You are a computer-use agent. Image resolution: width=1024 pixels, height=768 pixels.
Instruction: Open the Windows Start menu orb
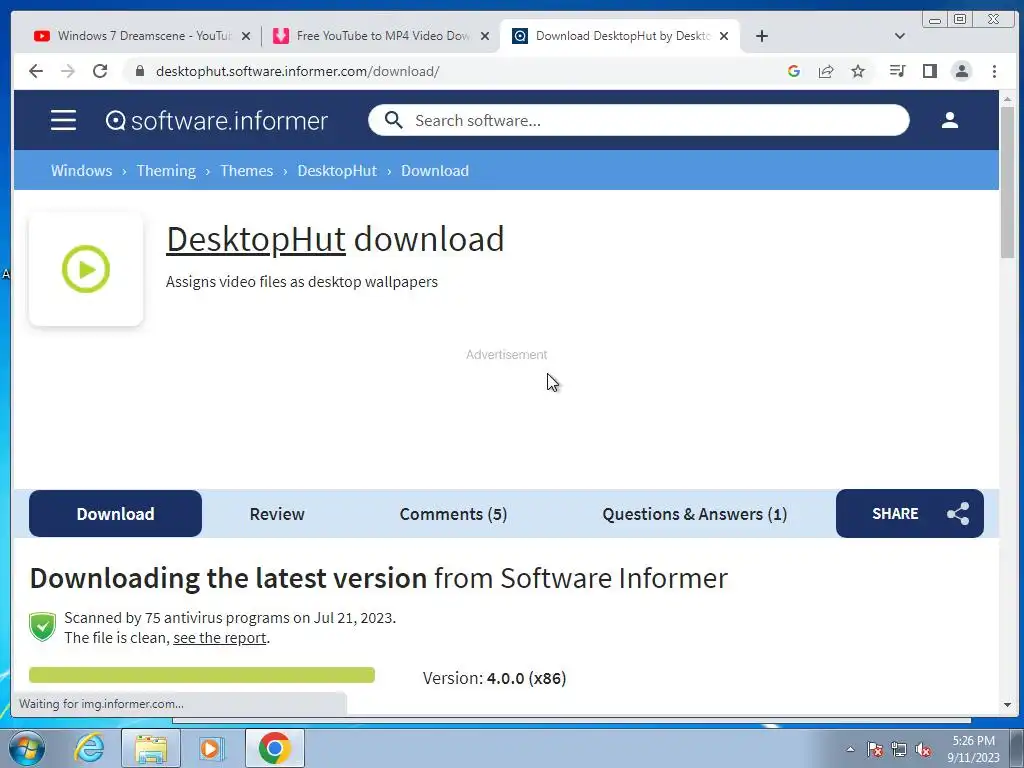point(27,748)
